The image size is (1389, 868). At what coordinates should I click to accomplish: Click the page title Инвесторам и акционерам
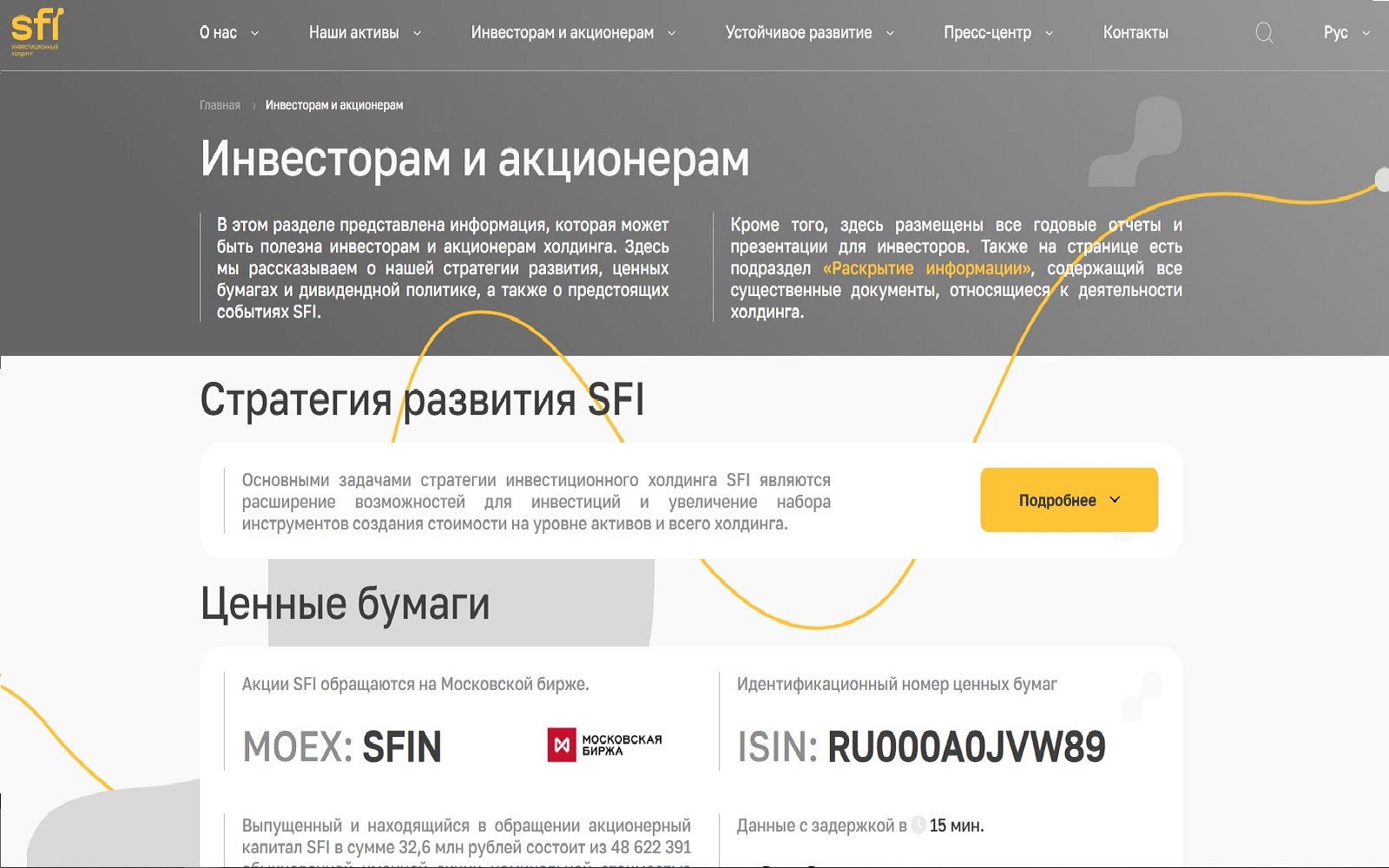coord(475,159)
